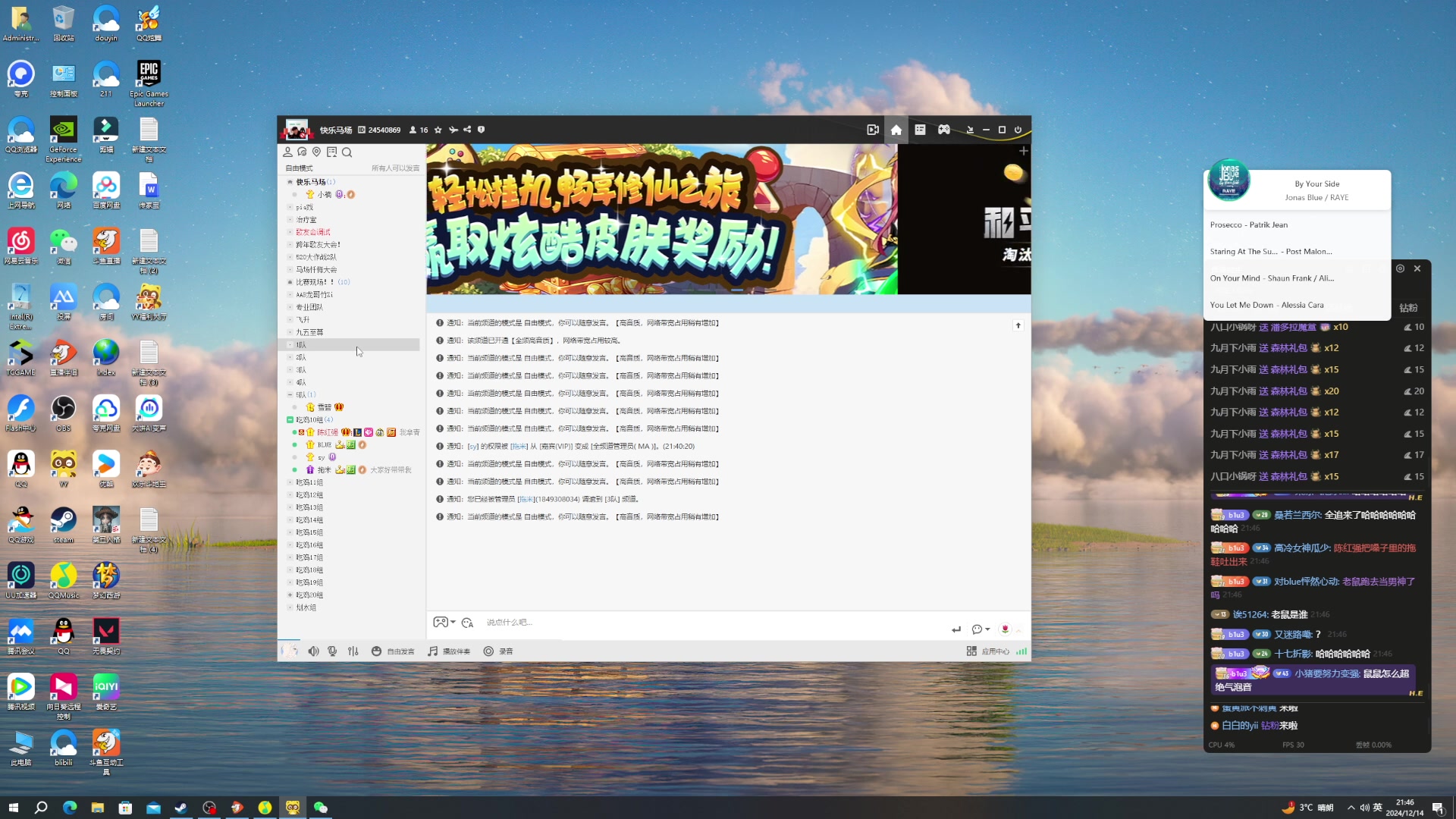Click user 陈红强 in channel tree
This screenshot has height=819, width=1456.
pyautogui.click(x=328, y=432)
